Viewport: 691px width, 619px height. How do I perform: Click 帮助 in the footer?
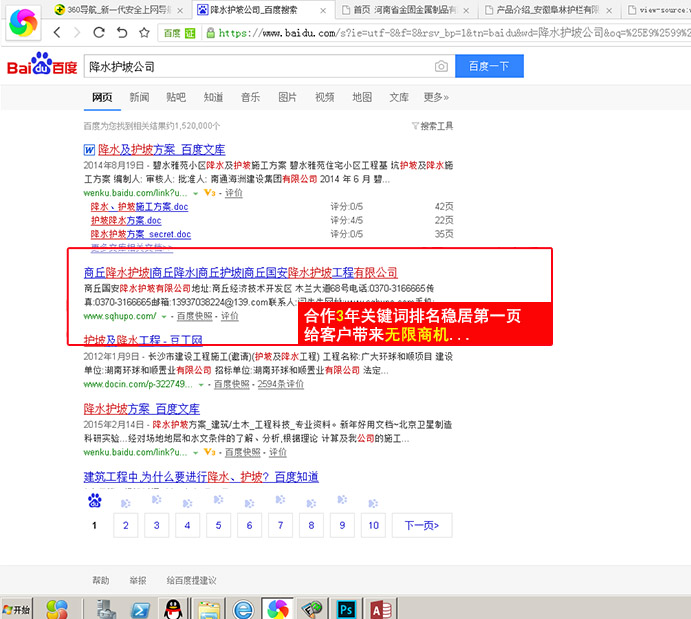point(101,580)
